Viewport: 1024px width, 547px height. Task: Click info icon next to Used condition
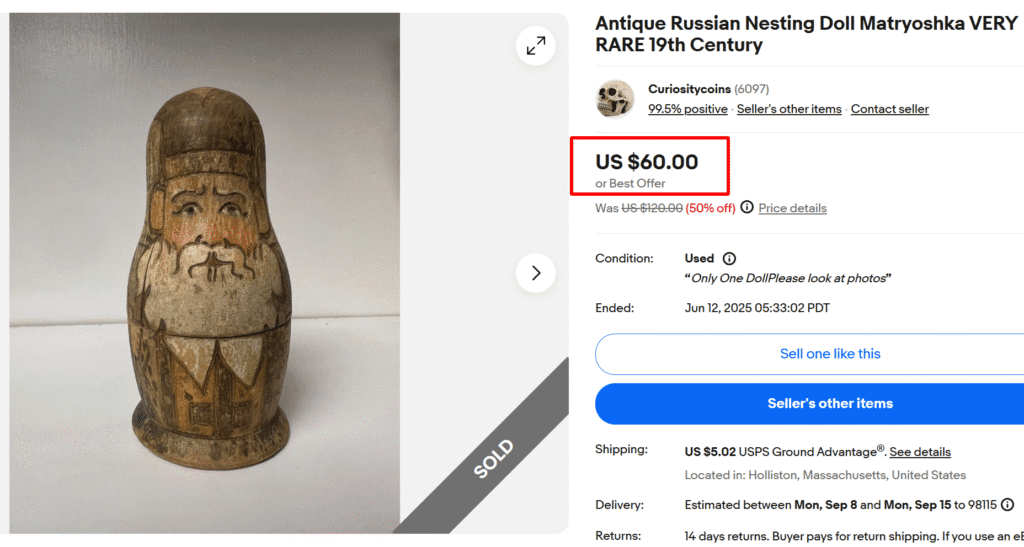pyautogui.click(x=729, y=258)
